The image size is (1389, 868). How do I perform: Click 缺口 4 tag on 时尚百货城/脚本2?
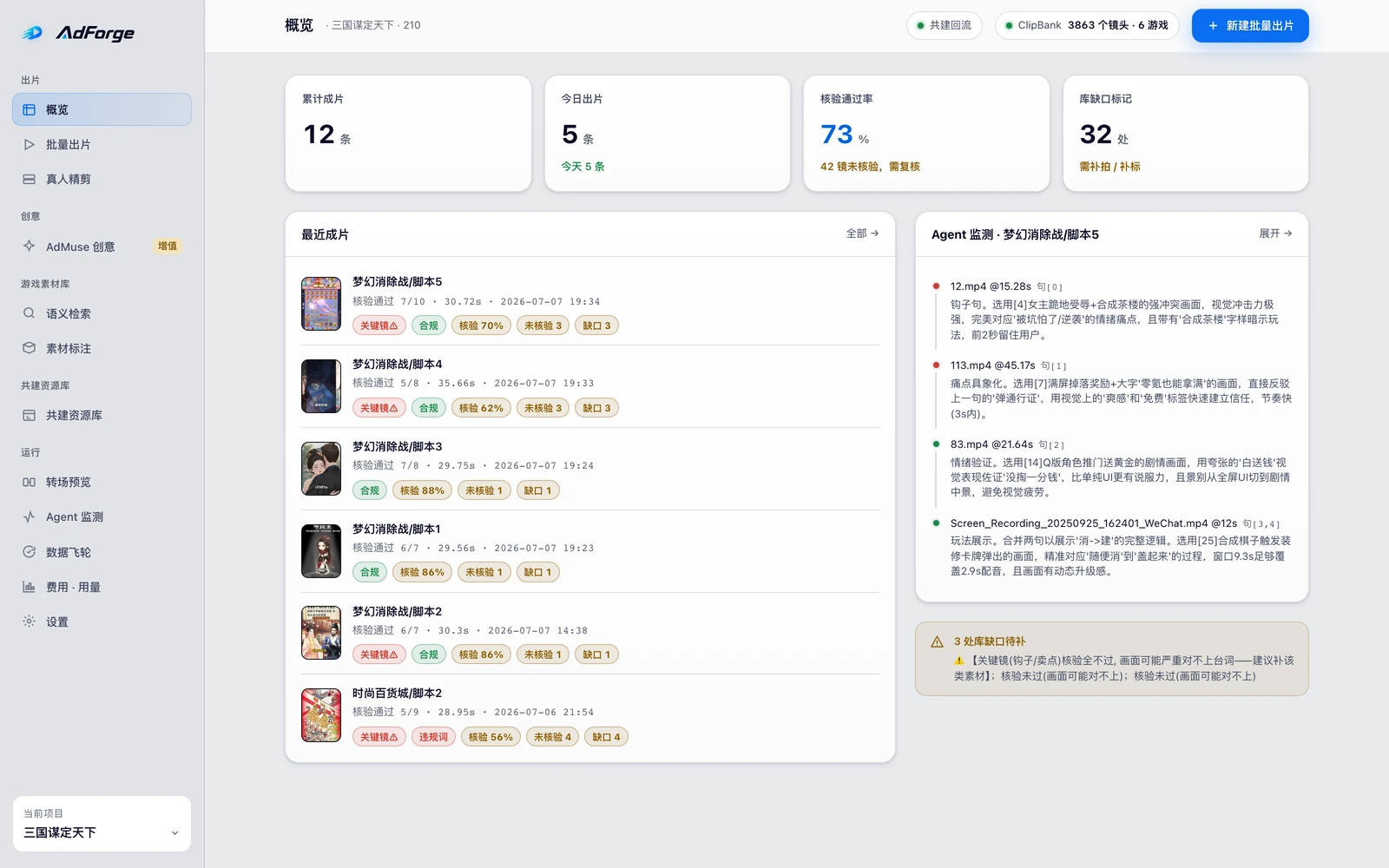(x=606, y=737)
